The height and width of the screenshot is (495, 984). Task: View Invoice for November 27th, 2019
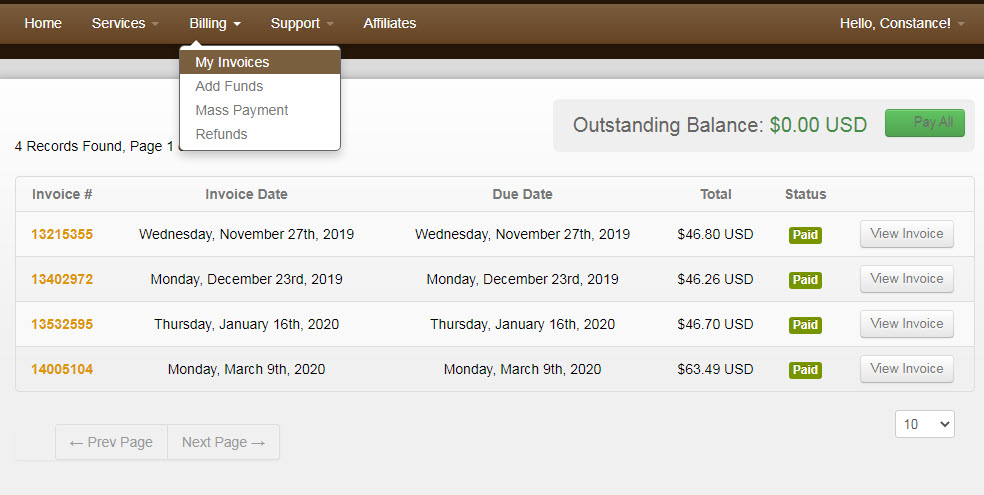pyautogui.click(x=907, y=234)
